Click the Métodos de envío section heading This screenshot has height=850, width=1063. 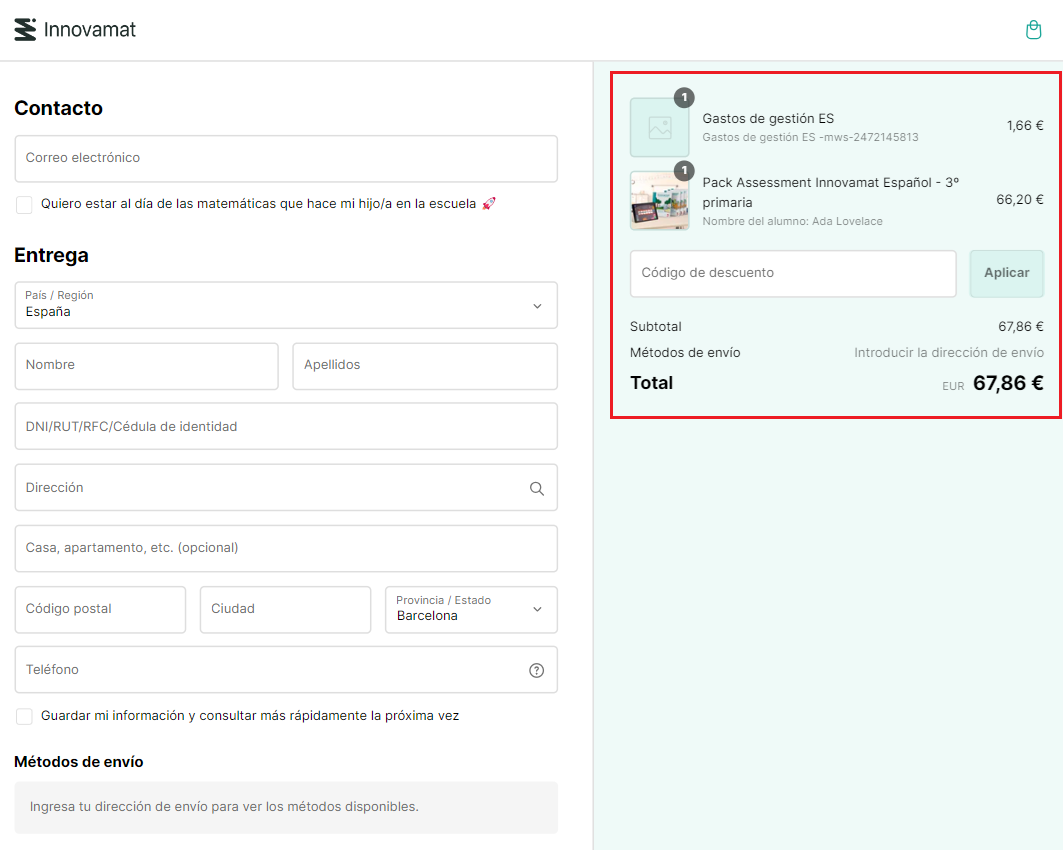coord(79,763)
